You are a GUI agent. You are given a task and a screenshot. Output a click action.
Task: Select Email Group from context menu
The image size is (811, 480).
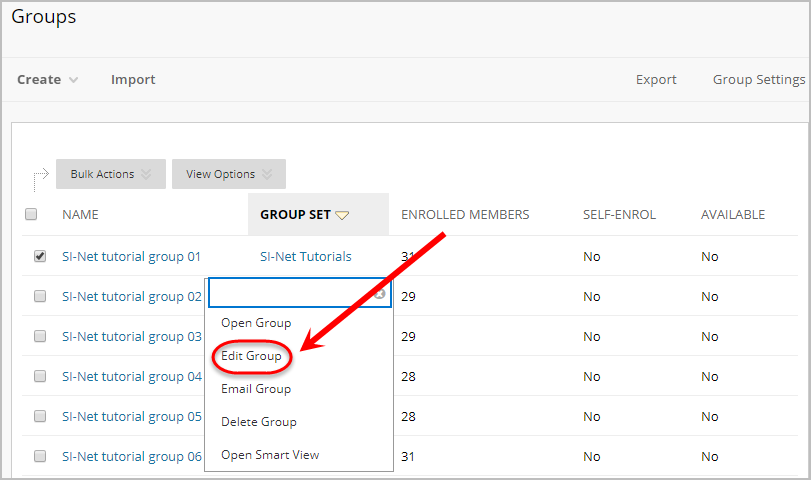click(256, 389)
